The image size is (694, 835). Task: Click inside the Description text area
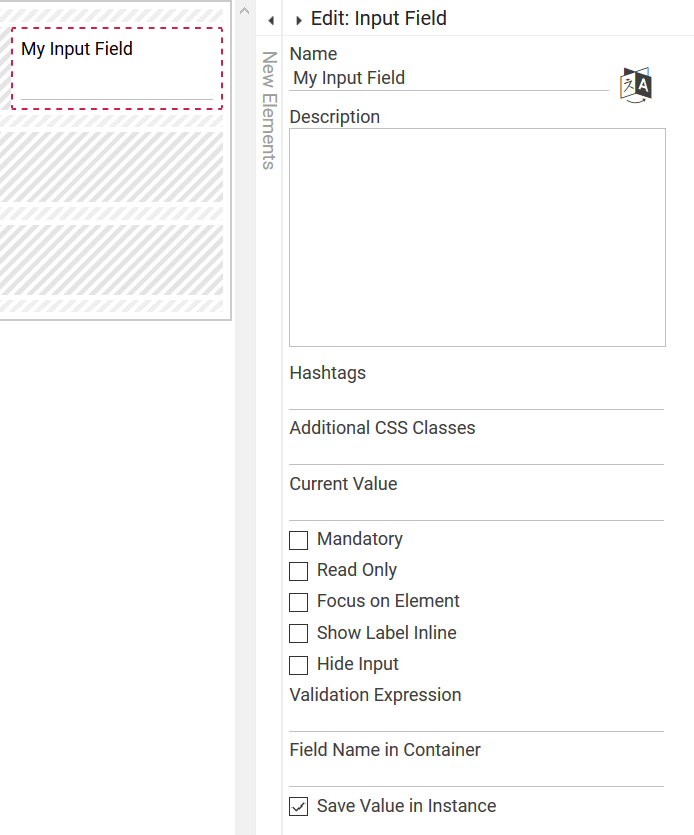tap(477, 237)
